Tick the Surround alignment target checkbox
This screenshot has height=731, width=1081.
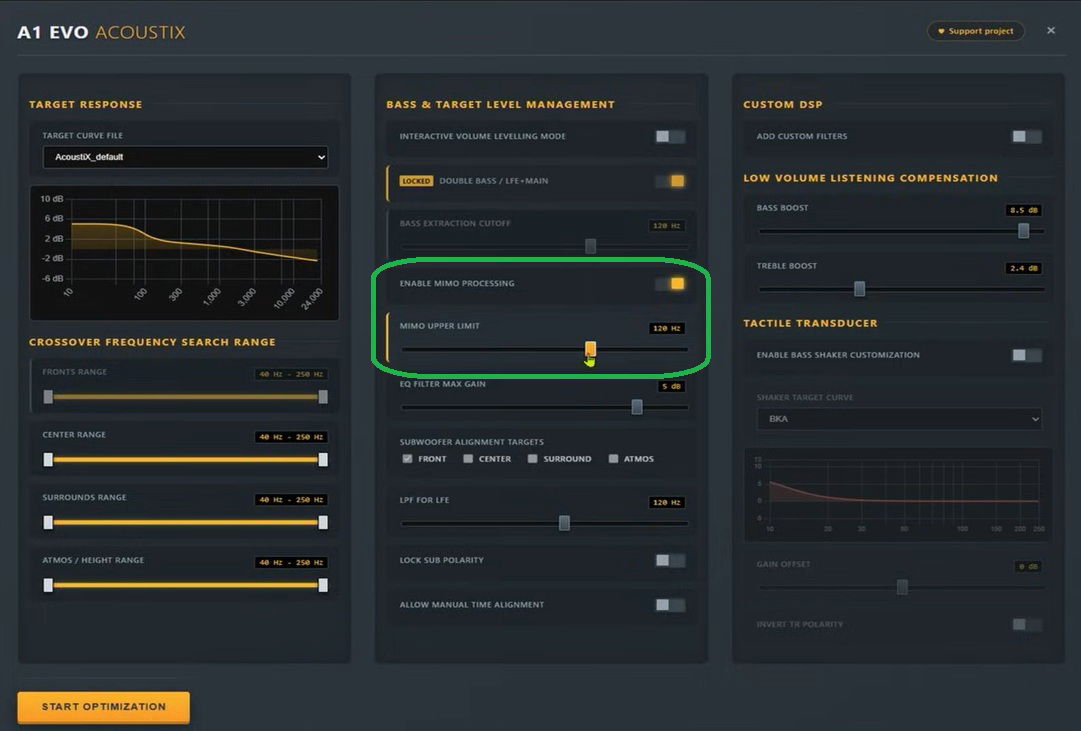tap(533, 459)
